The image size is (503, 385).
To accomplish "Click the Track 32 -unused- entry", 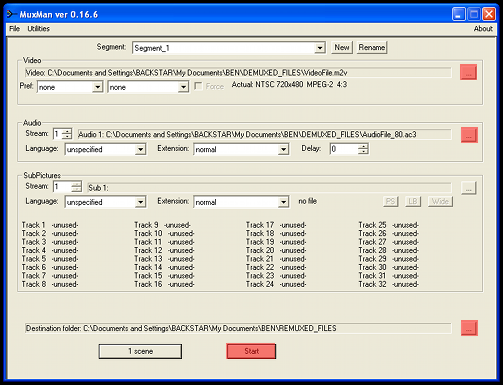I will click(389, 284).
